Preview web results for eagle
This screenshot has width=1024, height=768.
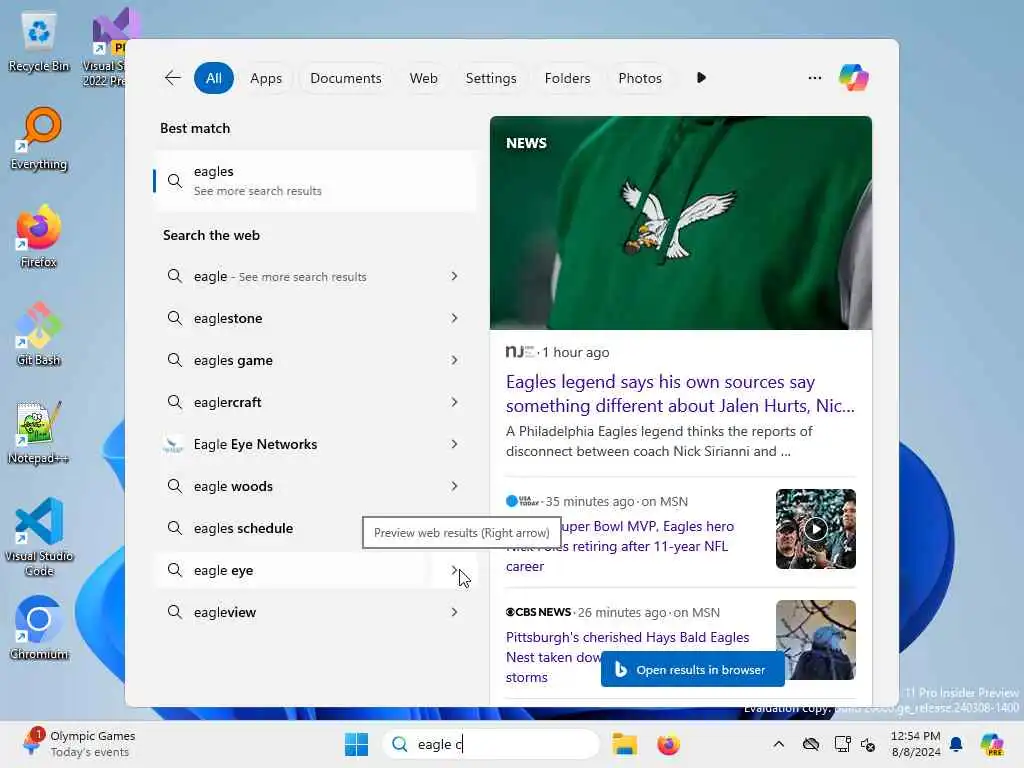tap(454, 276)
